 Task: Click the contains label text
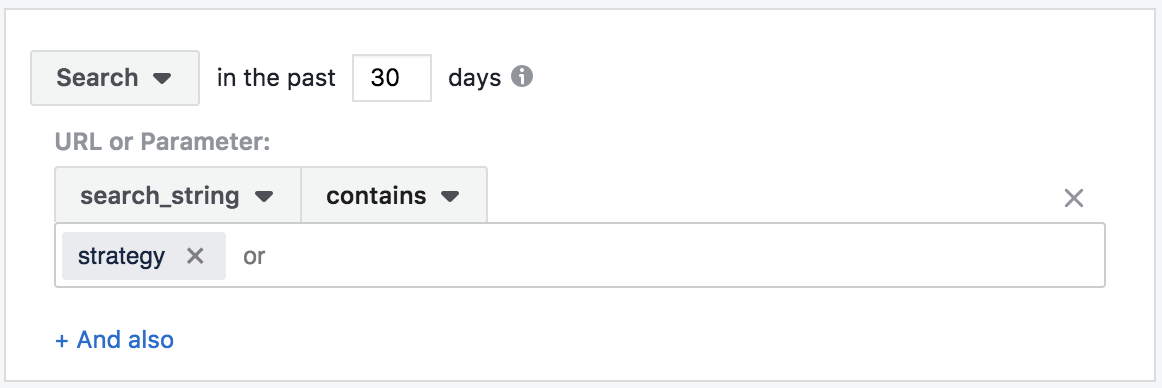click(x=376, y=195)
